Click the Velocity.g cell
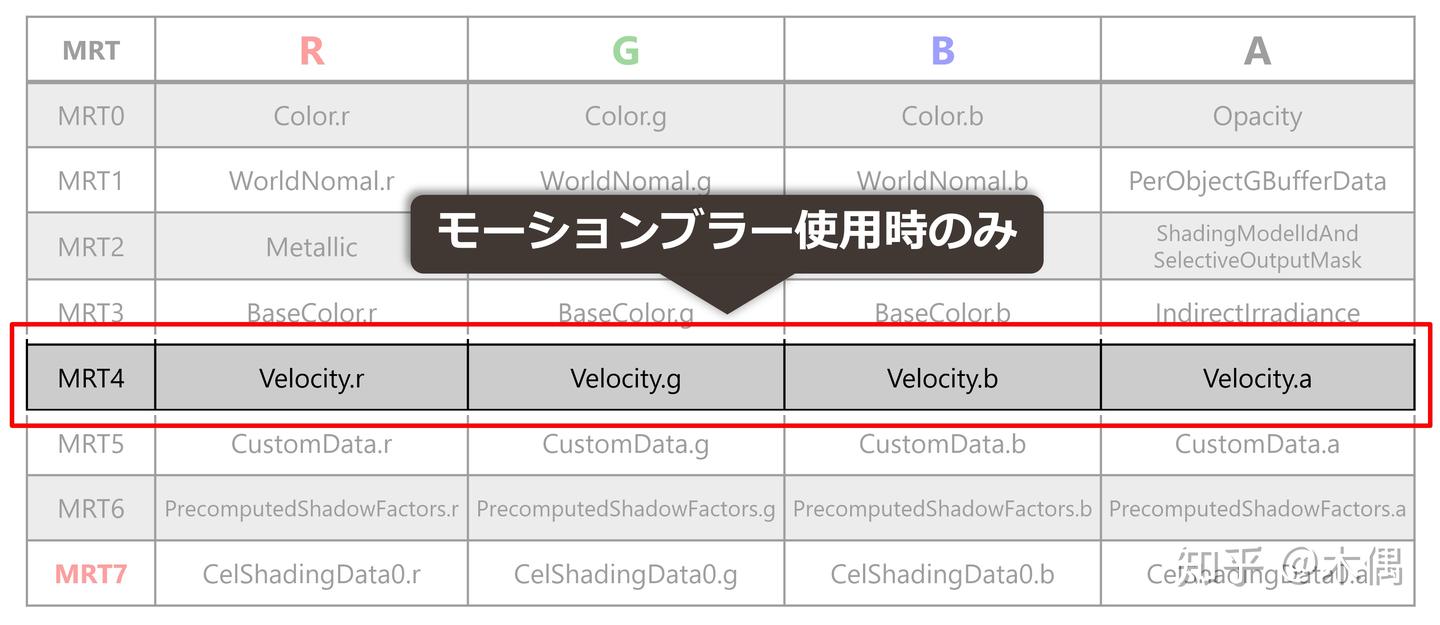The height and width of the screenshot is (625, 1440). (626, 378)
